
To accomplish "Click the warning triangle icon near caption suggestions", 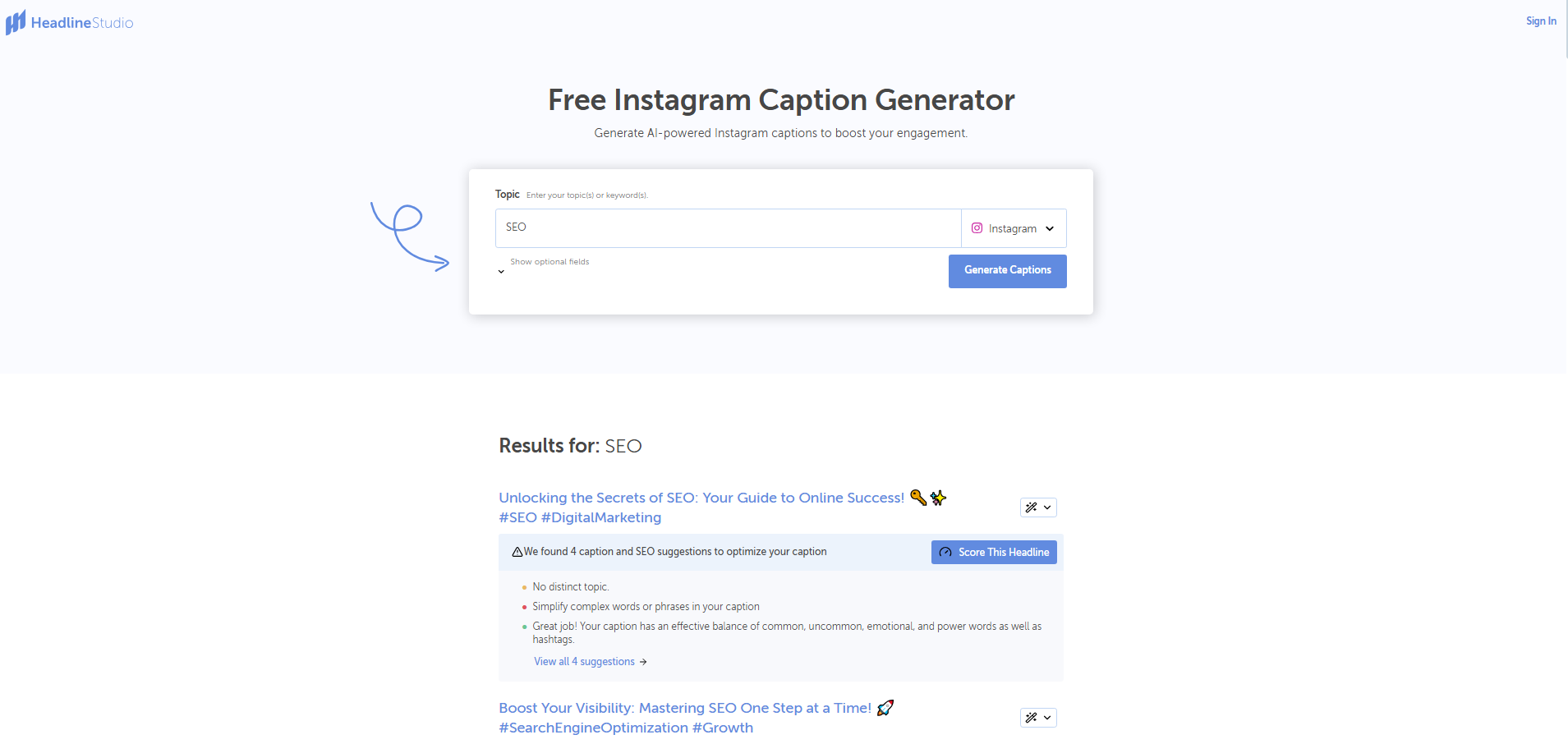I will [517, 551].
